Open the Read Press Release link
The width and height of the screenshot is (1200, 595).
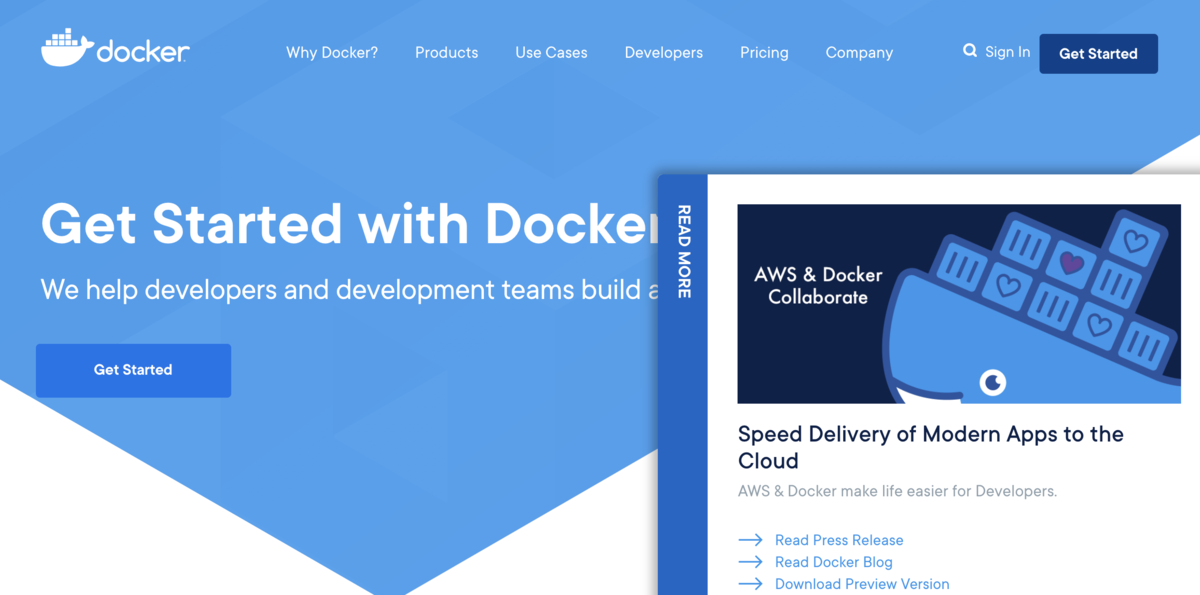pyautogui.click(x=839, y=540)
